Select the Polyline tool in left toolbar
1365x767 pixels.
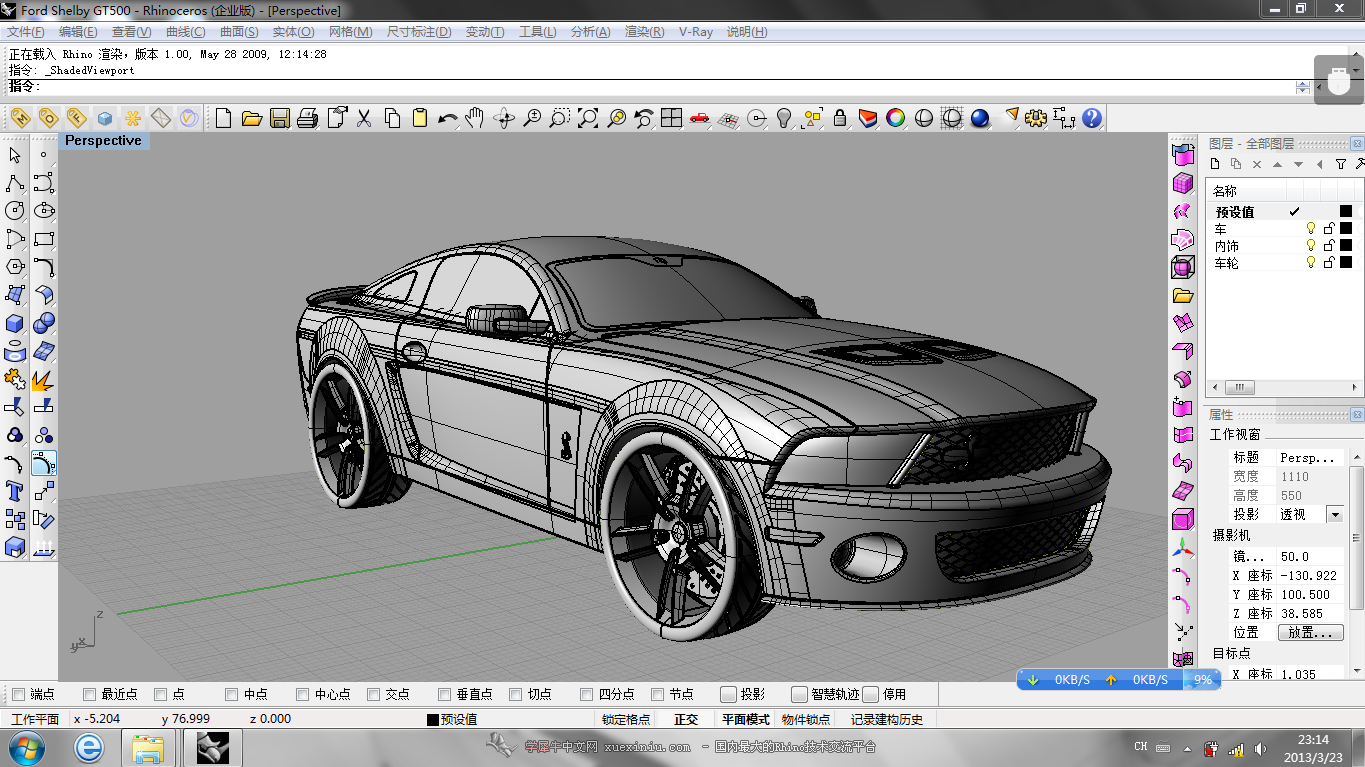click(x=15, y=183)
